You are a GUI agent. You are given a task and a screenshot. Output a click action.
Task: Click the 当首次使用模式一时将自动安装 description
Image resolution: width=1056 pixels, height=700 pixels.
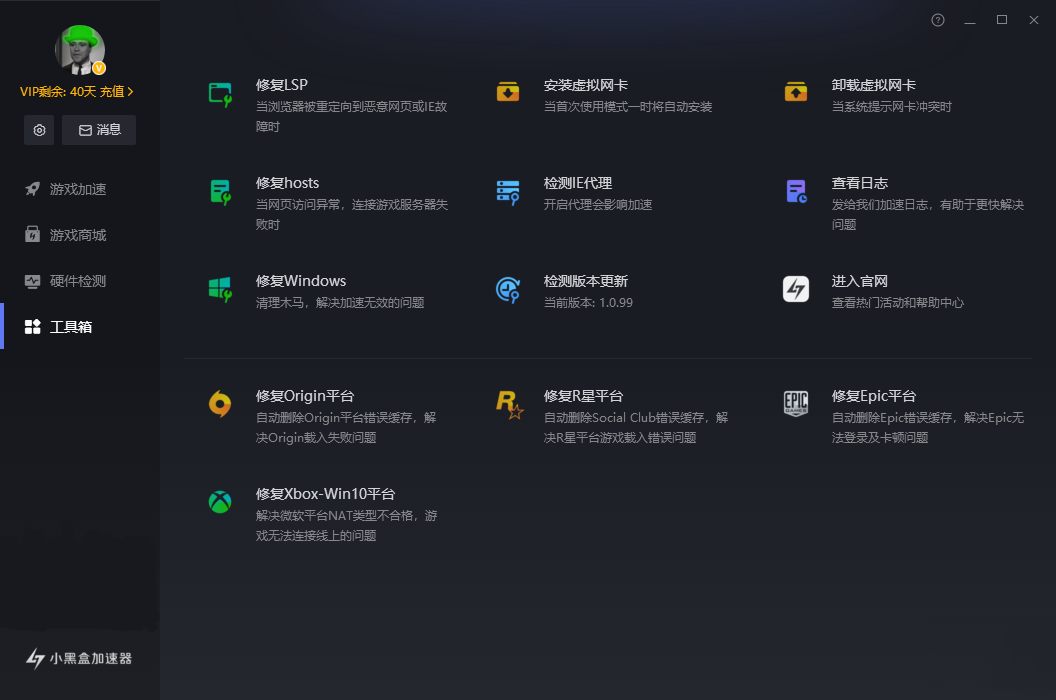[628, 106]
